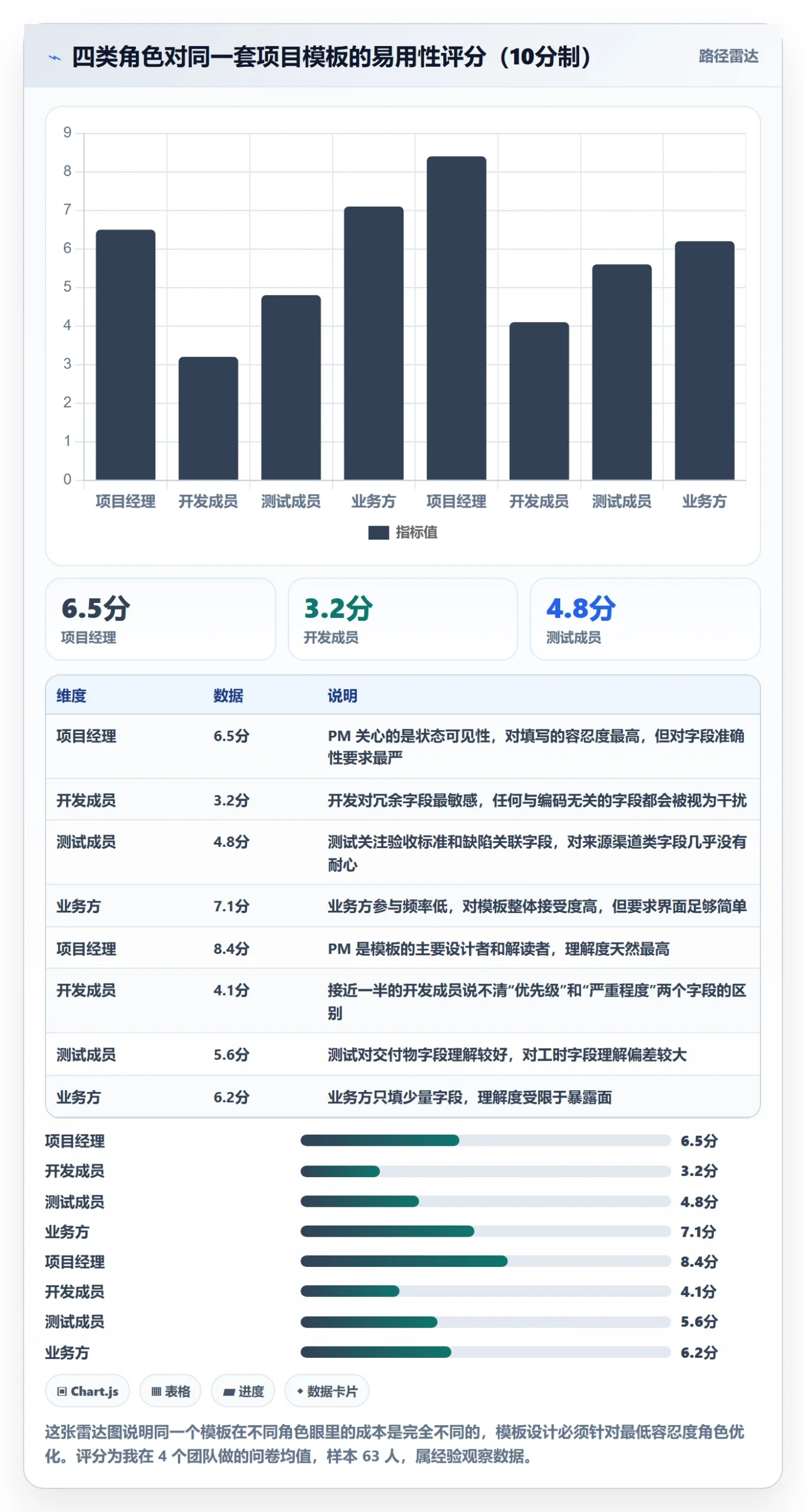This screenshot has height=1512, width=806.
Task: Click the 6.2分 业务方 progress bar
Action: (485, 1351)
